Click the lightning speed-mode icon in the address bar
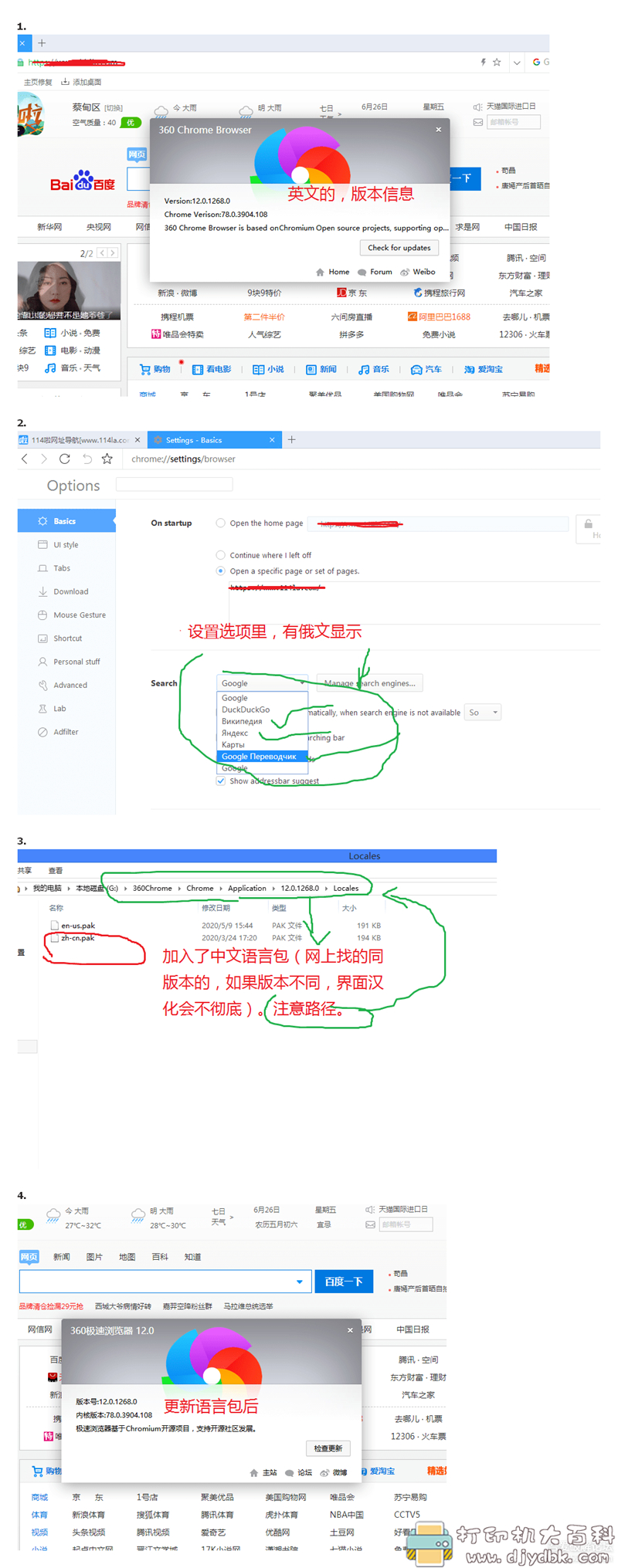The width and height of the screenshot is (618, 1568). point(484,63)
